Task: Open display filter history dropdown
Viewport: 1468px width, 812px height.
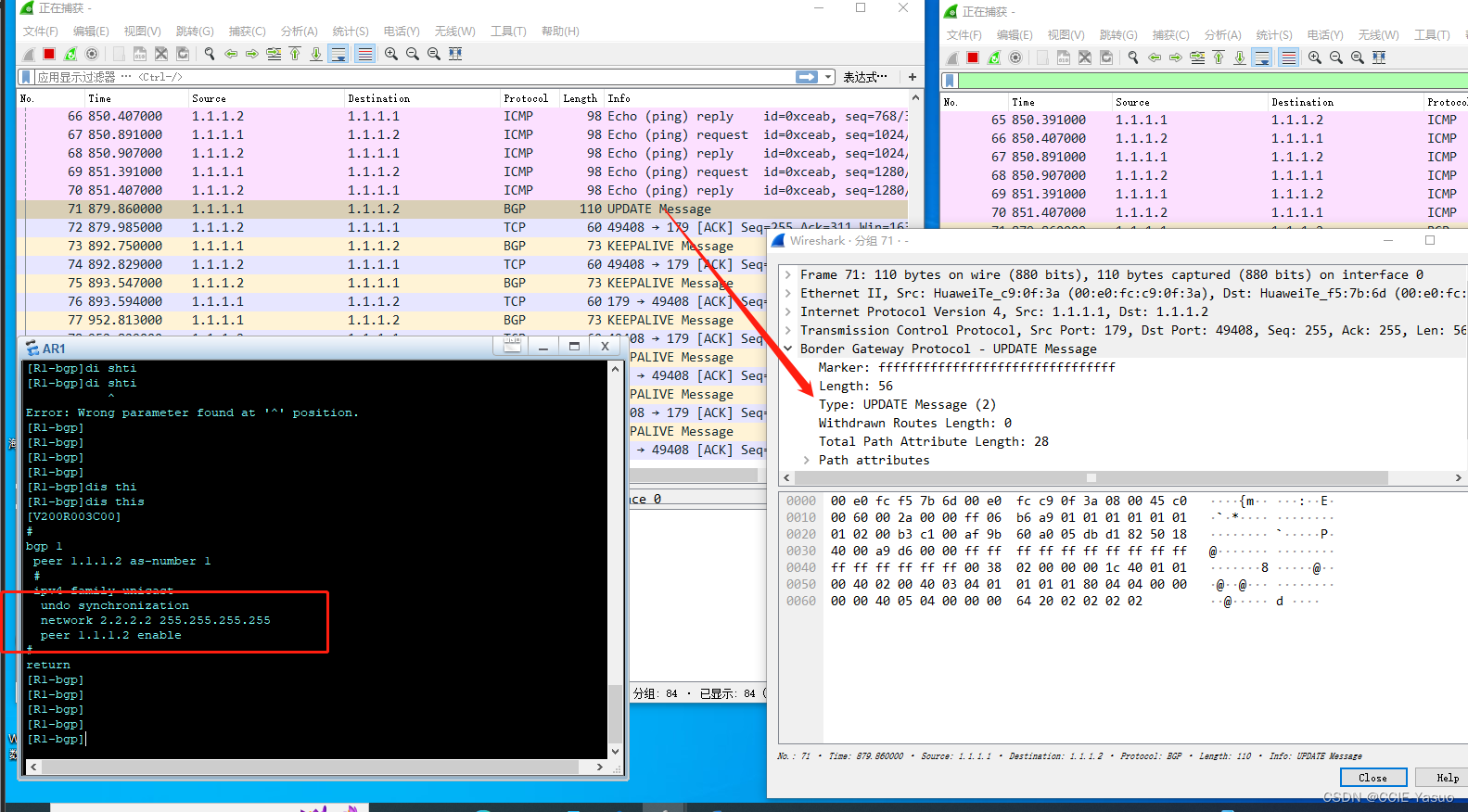Action: [828, 77]
